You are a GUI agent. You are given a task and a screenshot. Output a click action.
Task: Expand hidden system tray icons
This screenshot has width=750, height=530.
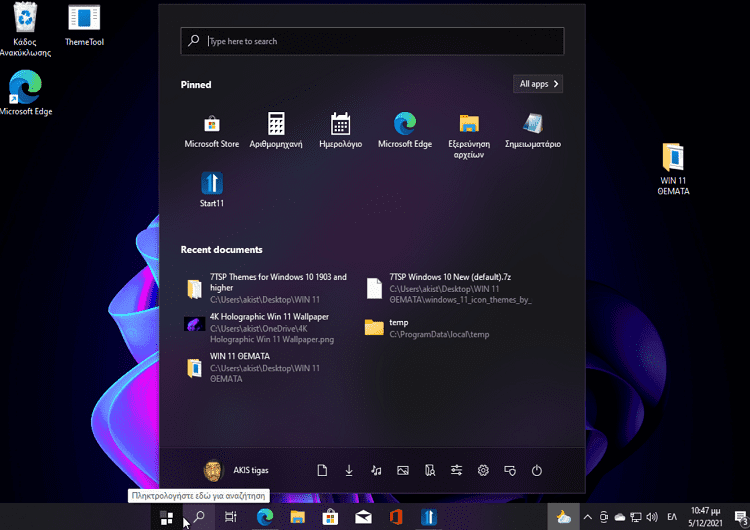pyautogui.click(x=588, y=517)
